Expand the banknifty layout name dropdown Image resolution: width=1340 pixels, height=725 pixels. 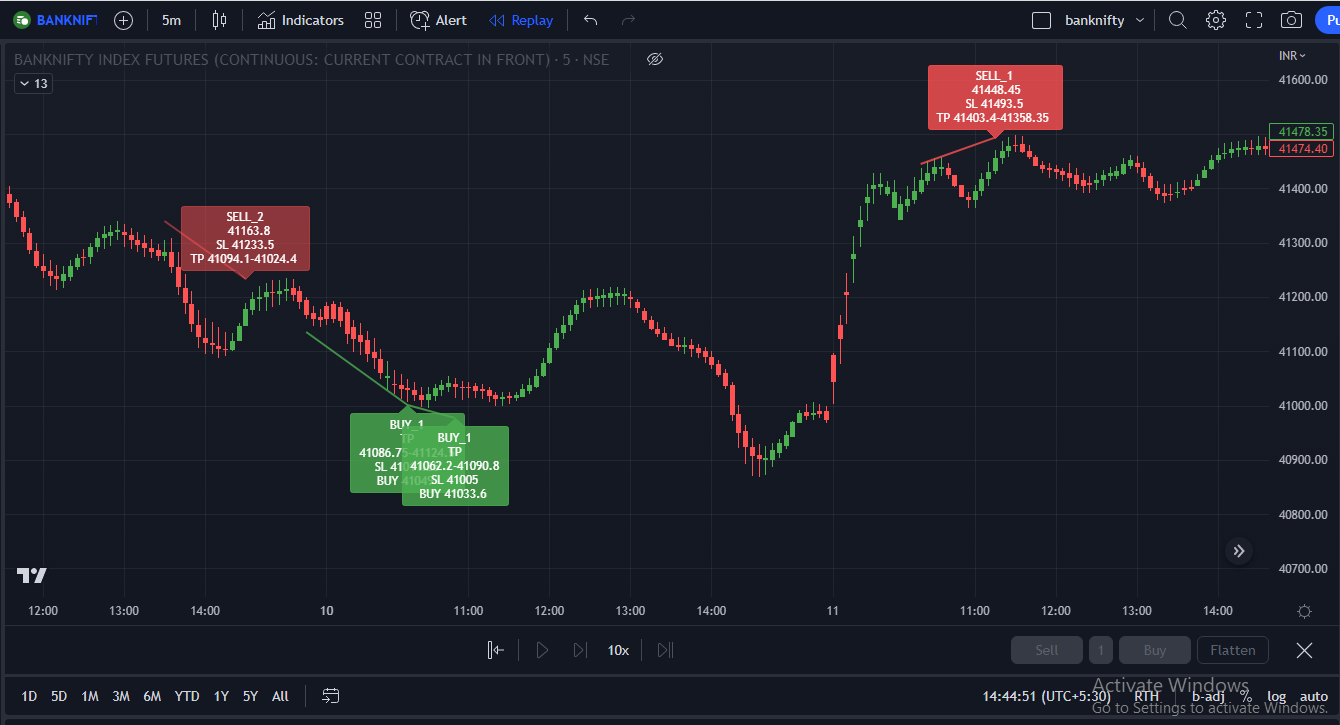click(x=1104, y=20)
